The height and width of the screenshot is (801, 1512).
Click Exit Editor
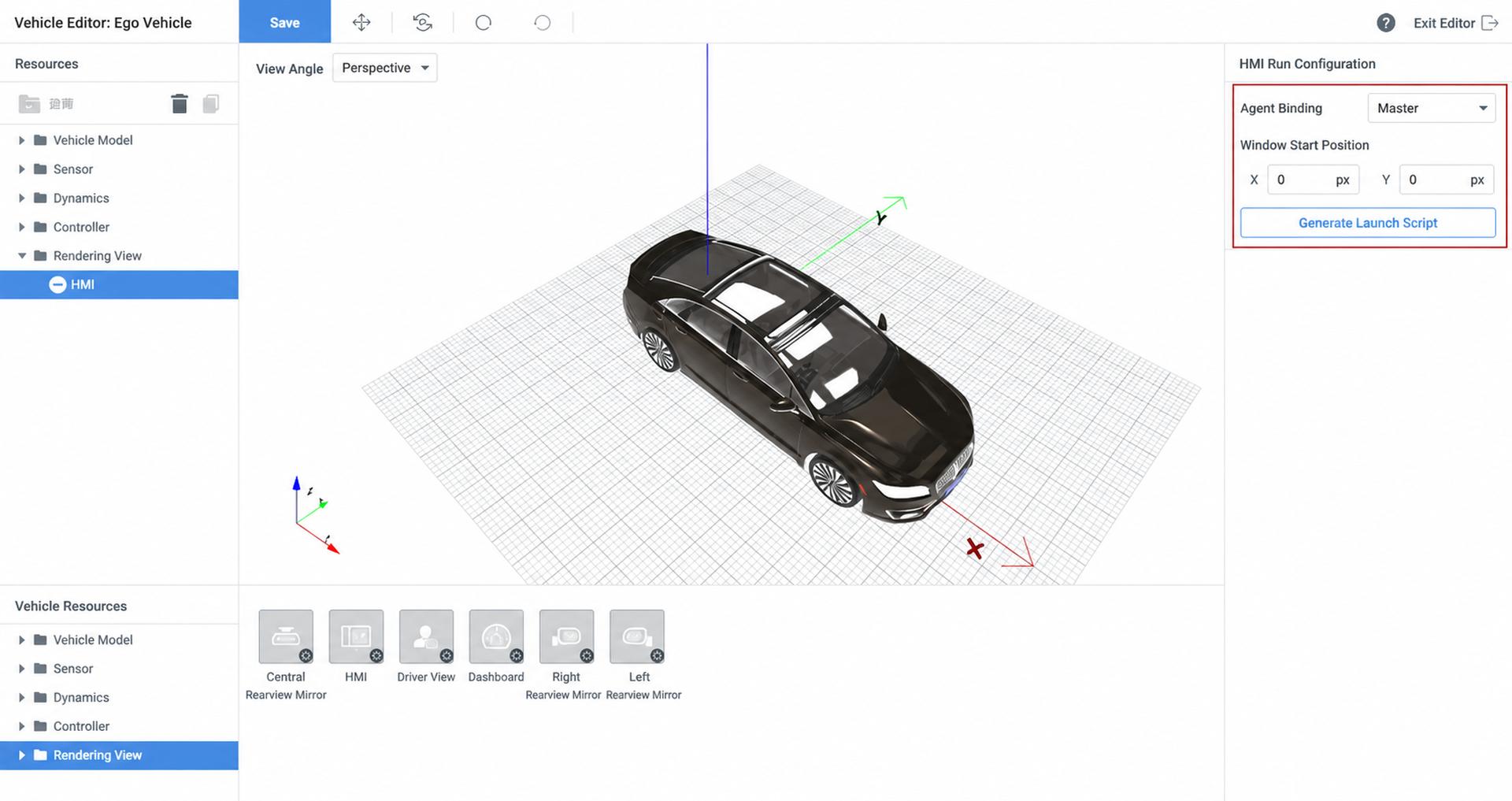click(x=1455, y=23)
